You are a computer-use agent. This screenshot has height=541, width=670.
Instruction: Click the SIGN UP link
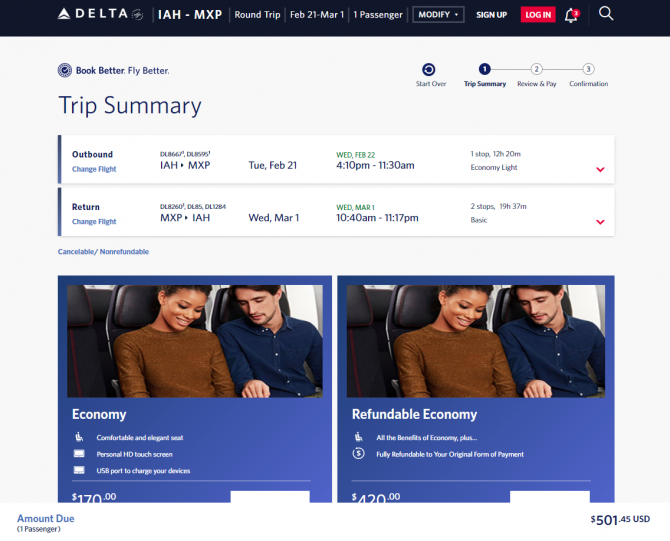coord(491,15)
